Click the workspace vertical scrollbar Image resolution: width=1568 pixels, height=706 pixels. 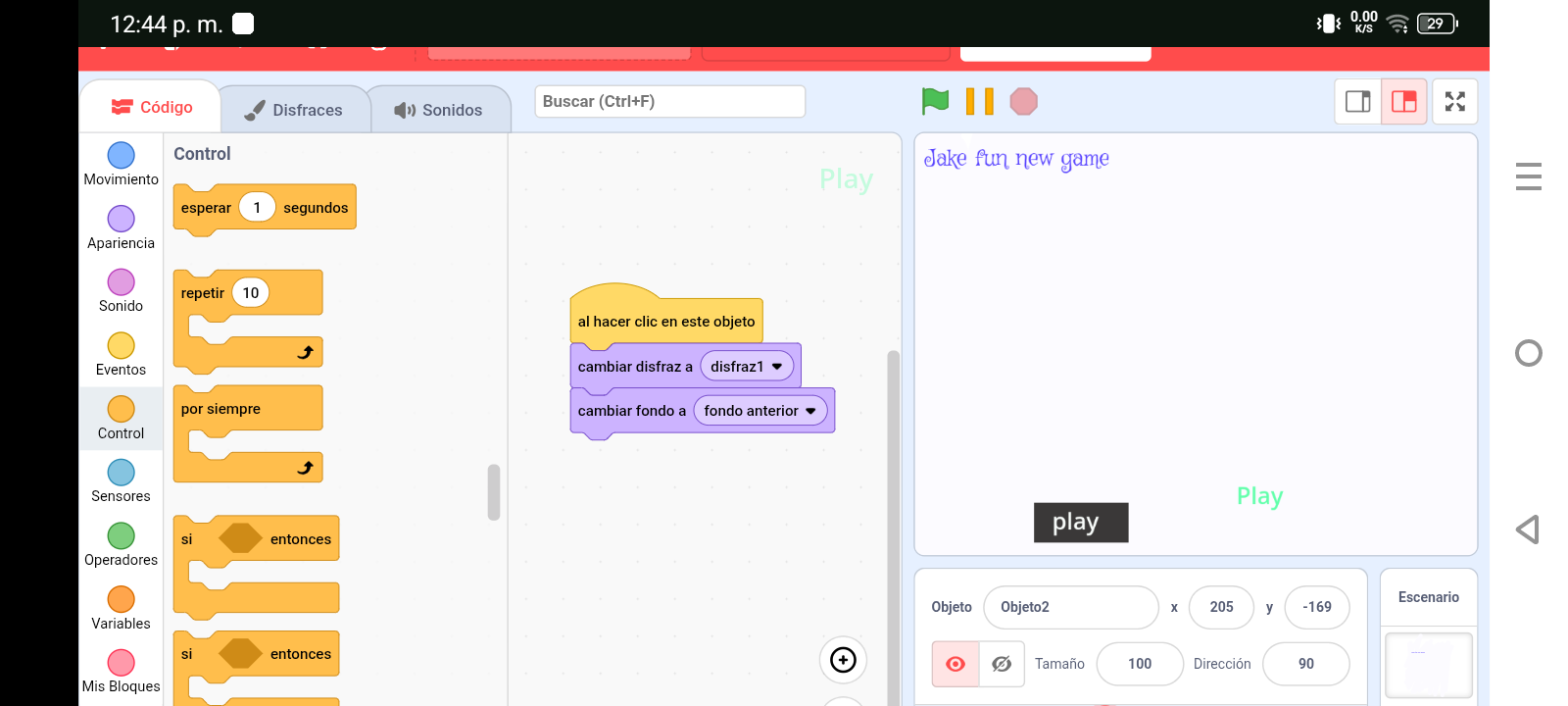(893, 528)
